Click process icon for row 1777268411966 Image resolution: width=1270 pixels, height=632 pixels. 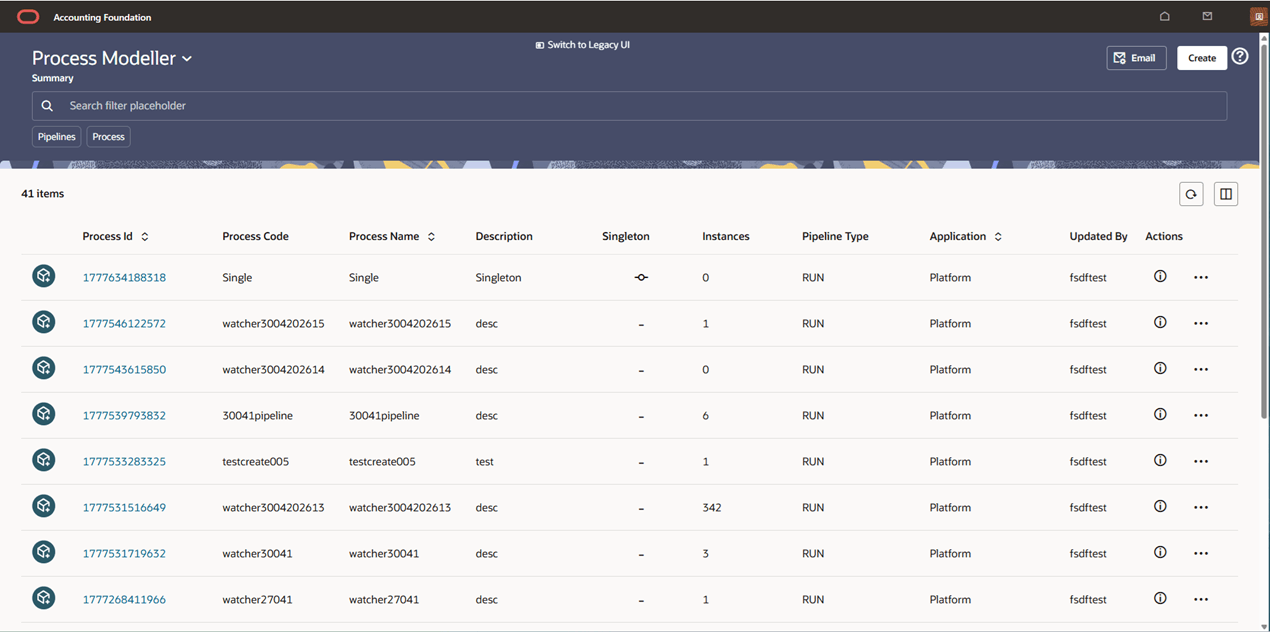click(44, 598)
